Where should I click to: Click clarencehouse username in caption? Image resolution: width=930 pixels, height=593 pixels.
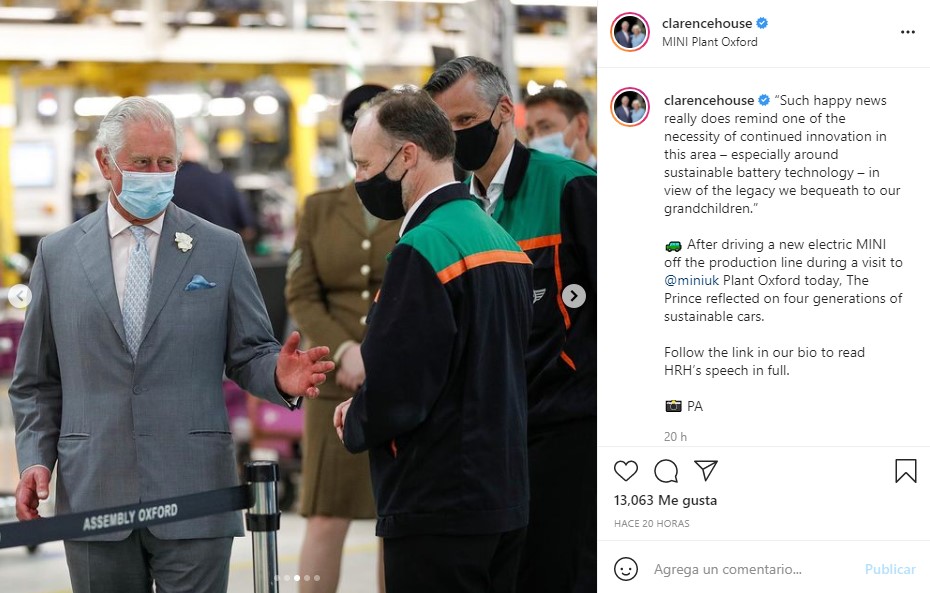(x=709, y=100)
